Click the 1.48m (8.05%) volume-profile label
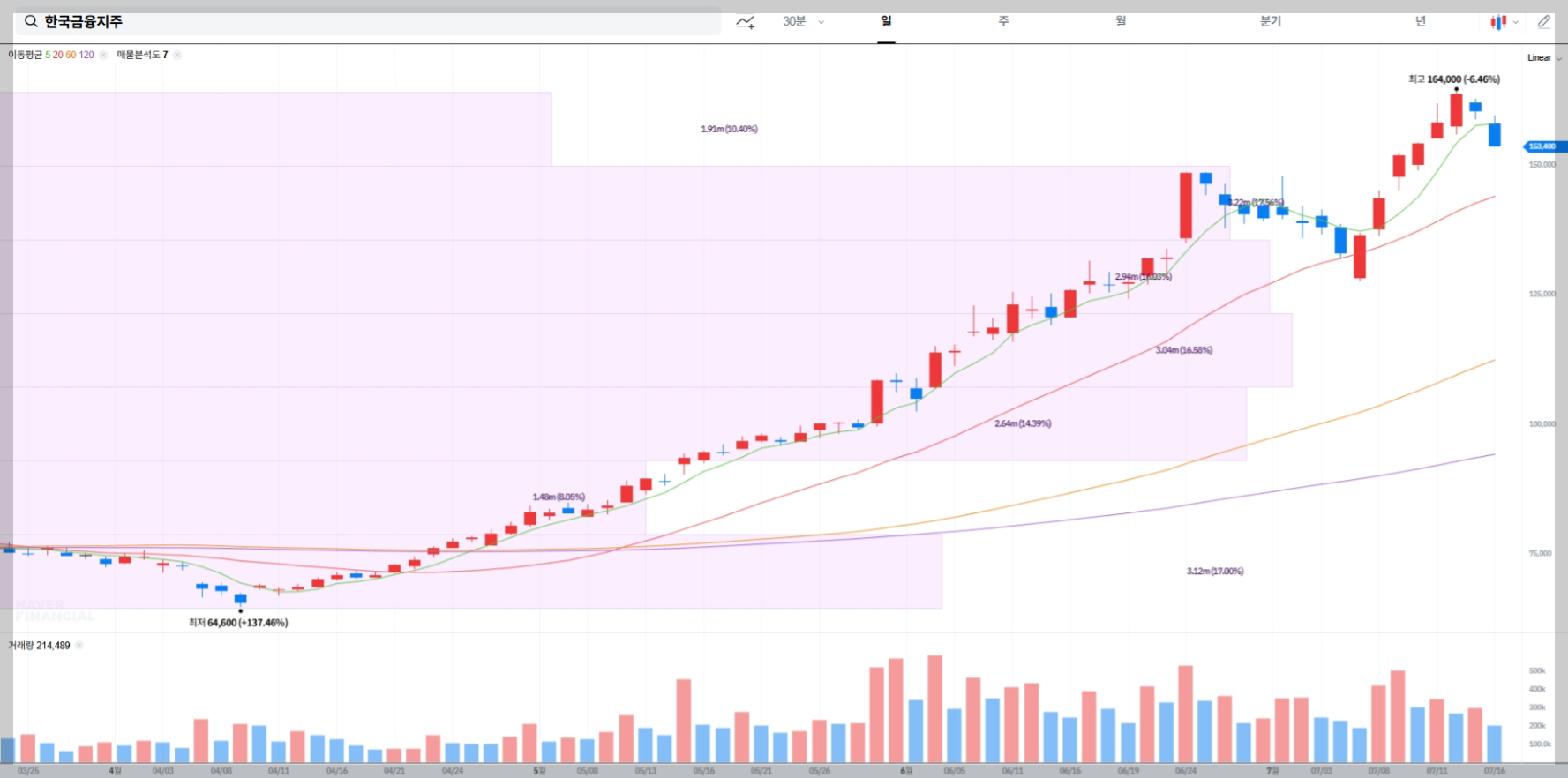Screen dimensions: 1568x778 [x=559, y=497]
